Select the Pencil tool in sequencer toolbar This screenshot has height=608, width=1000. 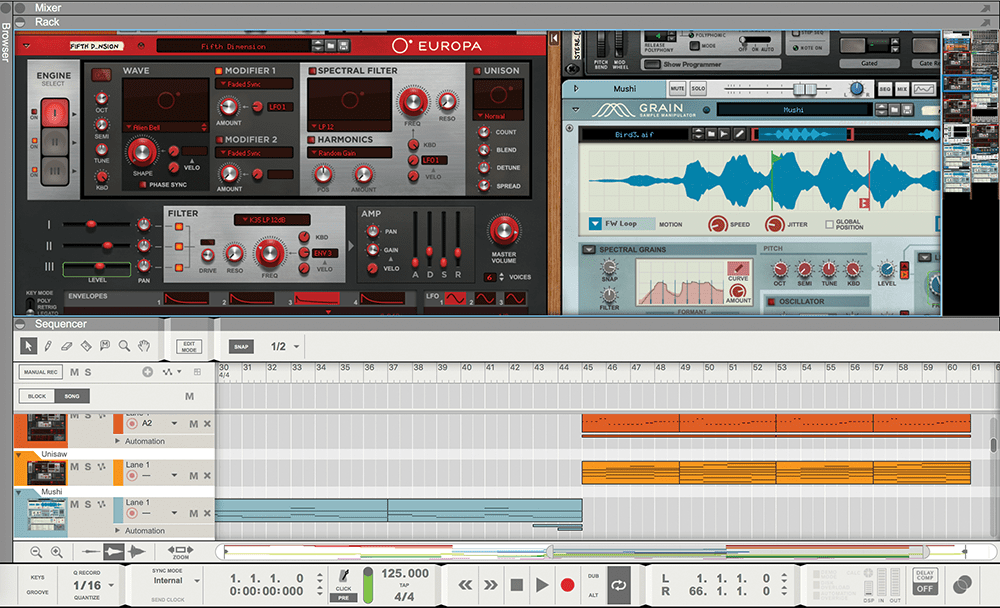click(47, 346)
